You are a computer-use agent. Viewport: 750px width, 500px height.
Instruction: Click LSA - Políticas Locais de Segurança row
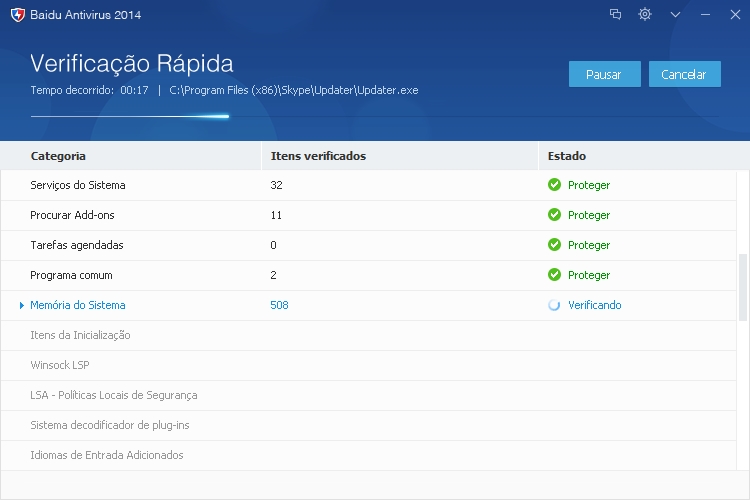tap(368, 395)
